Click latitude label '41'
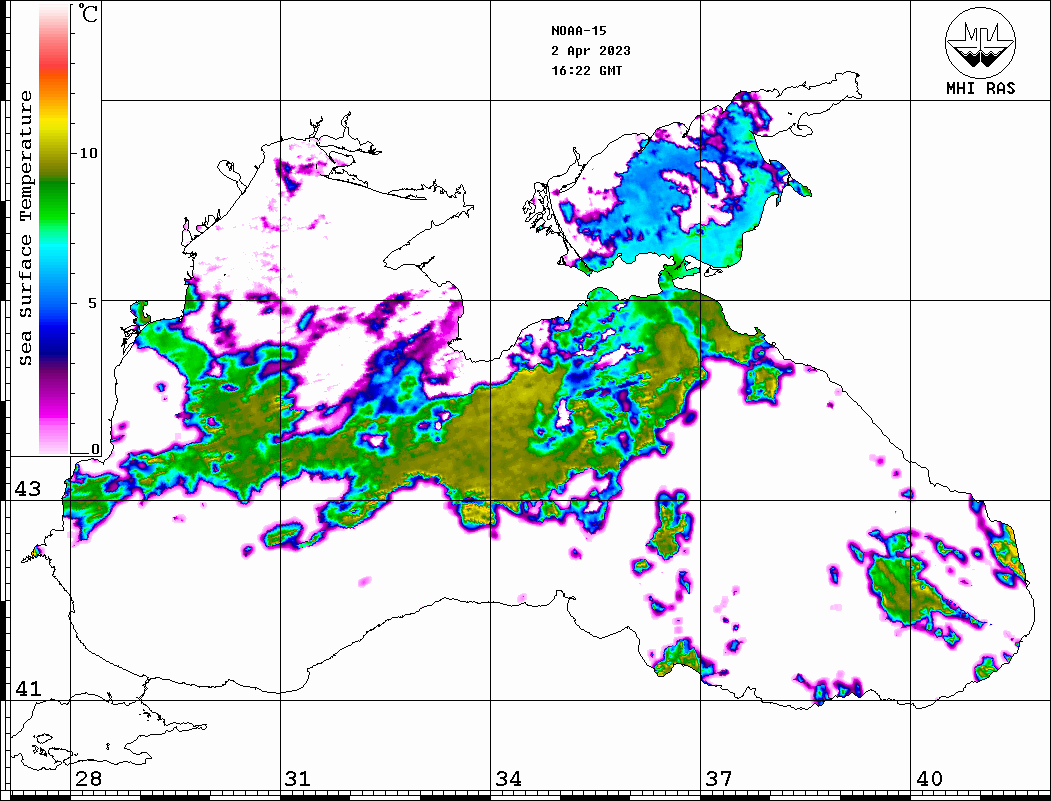The image size is (1051, 801). (27, 689)
